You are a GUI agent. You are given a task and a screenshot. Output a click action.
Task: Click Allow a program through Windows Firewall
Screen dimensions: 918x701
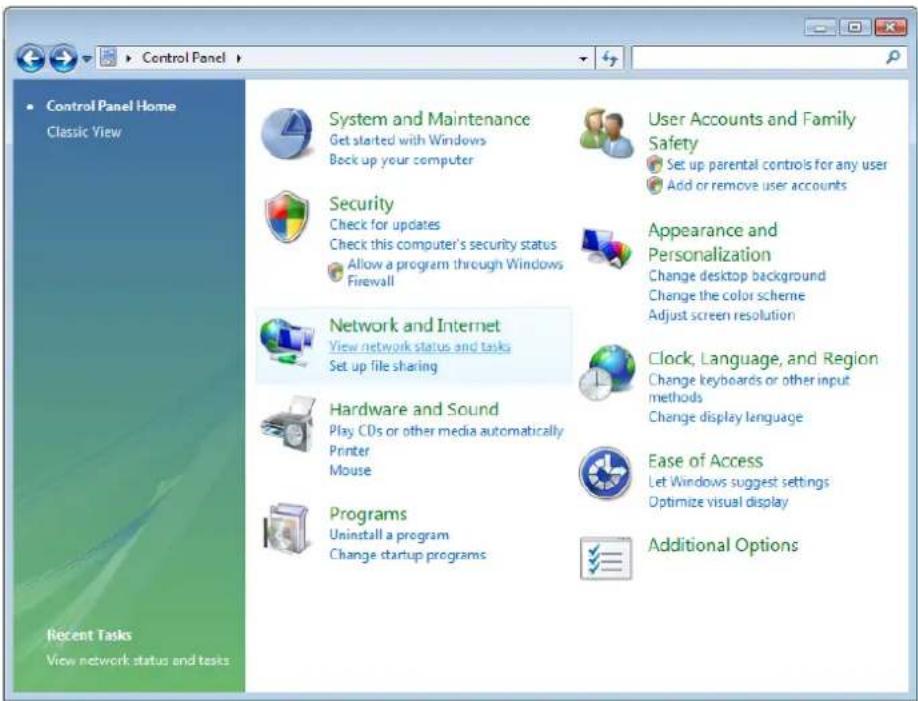455,272
